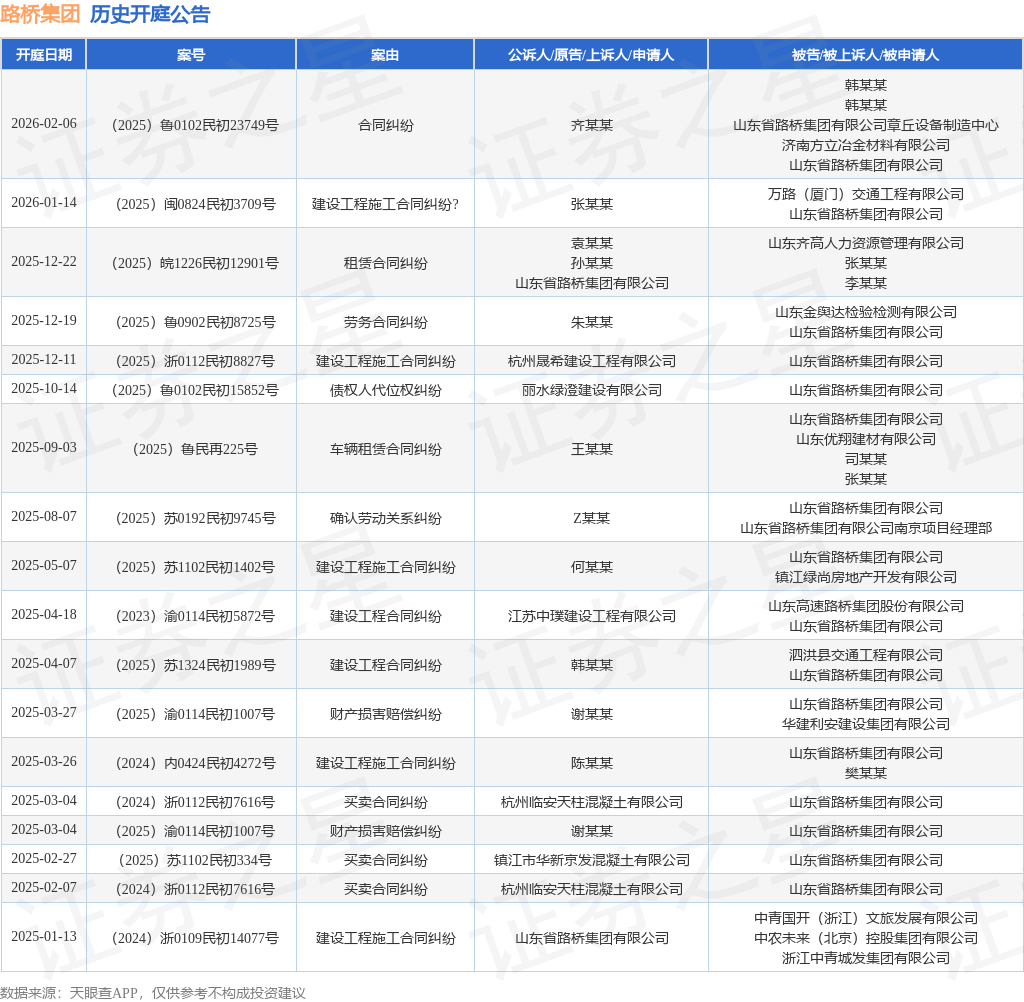Click 镇江绿尚房地产开发有限公司

(x=865, y=577)
